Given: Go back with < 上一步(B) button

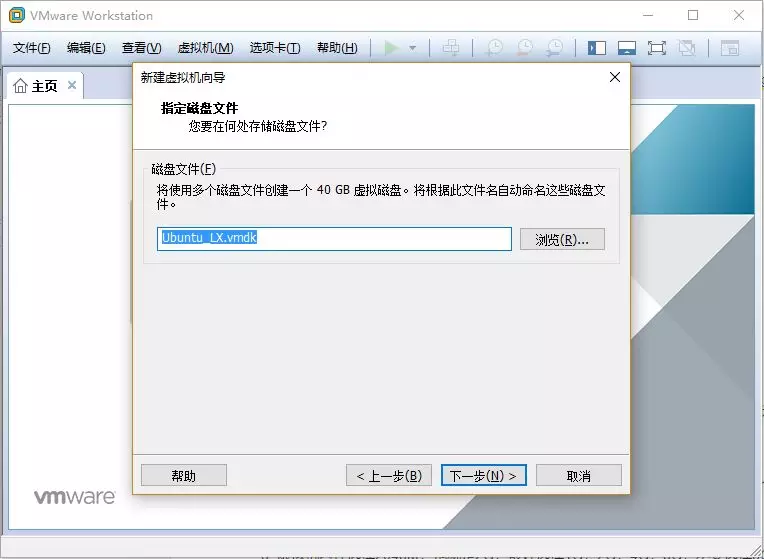Looking at the screenshot, I should [389, 475].
